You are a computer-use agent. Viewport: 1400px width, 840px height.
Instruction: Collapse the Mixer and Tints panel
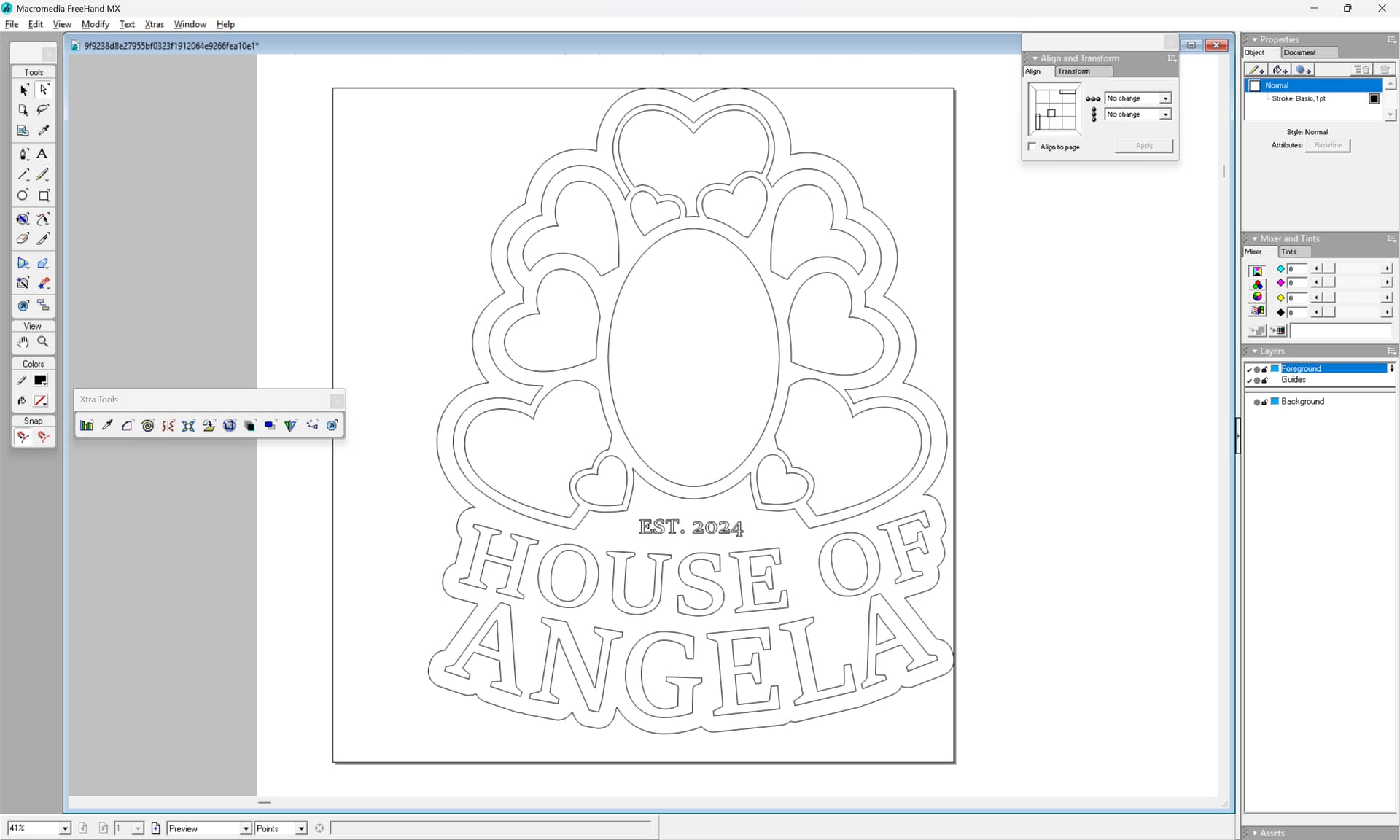tap(1255, 238)
